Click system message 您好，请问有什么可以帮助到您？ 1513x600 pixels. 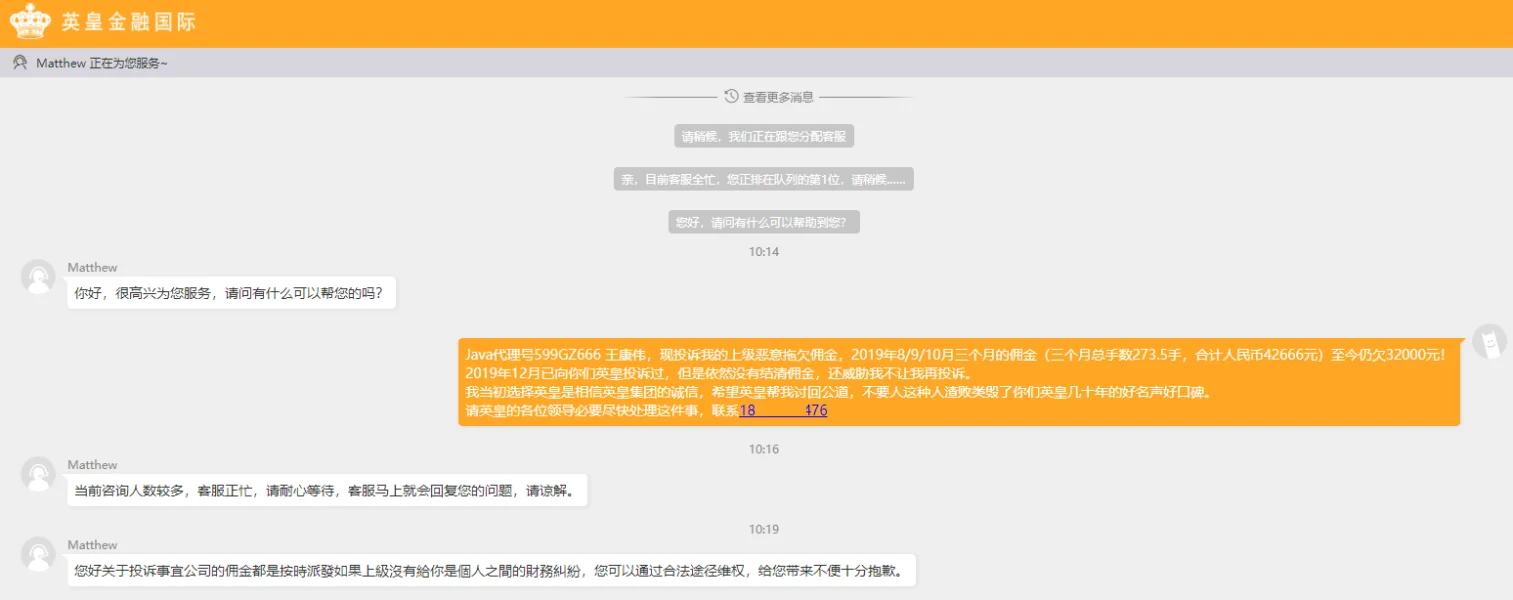coord(764,222)
